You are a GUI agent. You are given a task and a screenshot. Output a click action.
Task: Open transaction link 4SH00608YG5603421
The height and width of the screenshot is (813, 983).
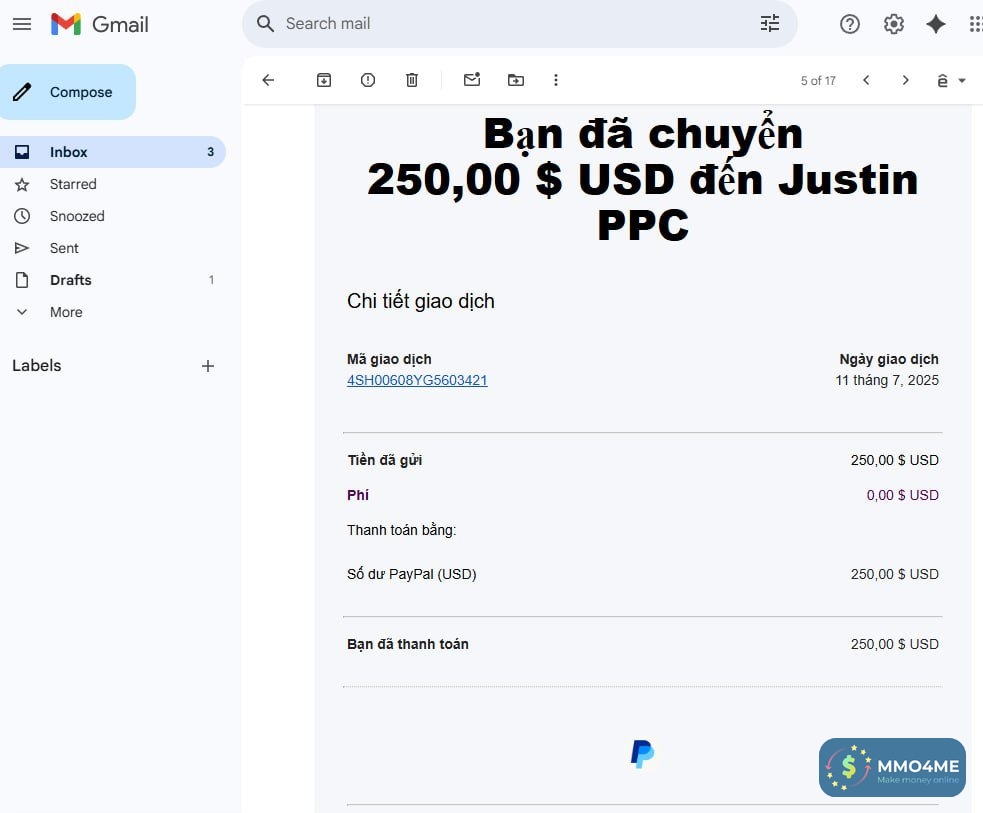click(417, 380)
